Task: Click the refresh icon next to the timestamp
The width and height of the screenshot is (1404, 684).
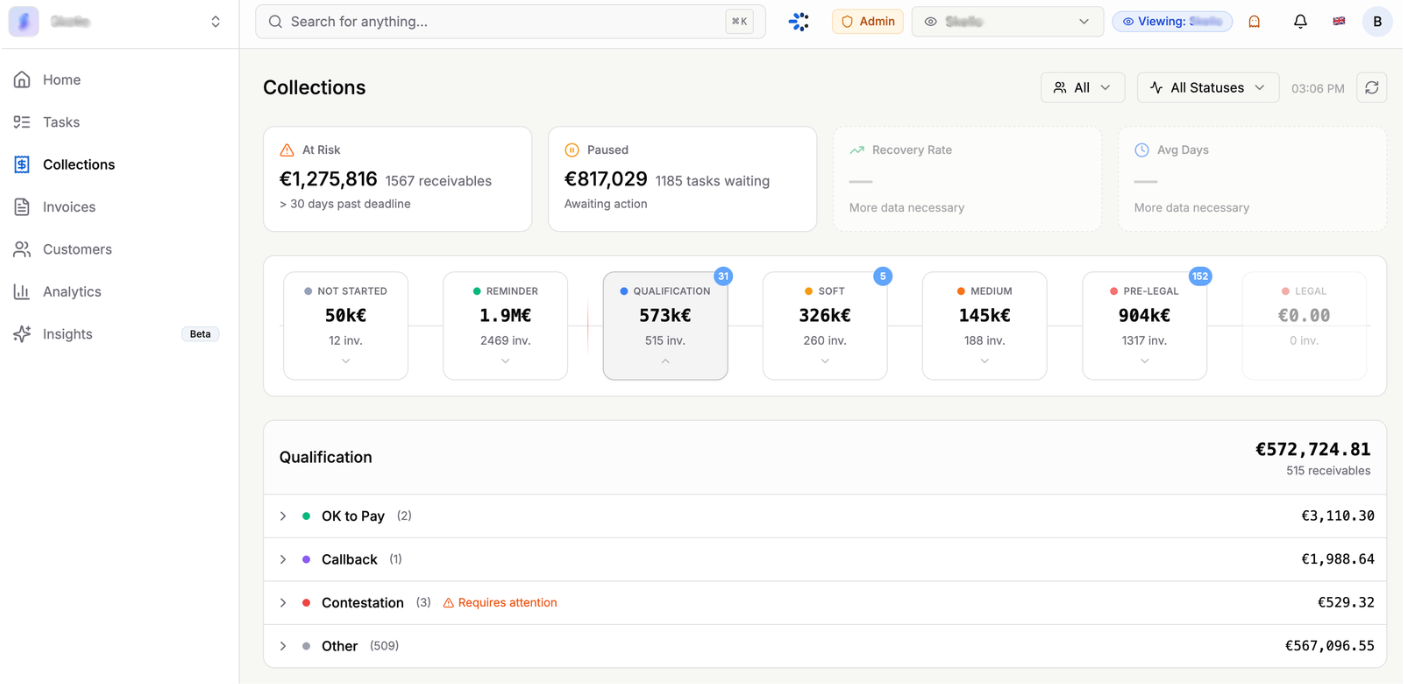Action: (1371, 88)
